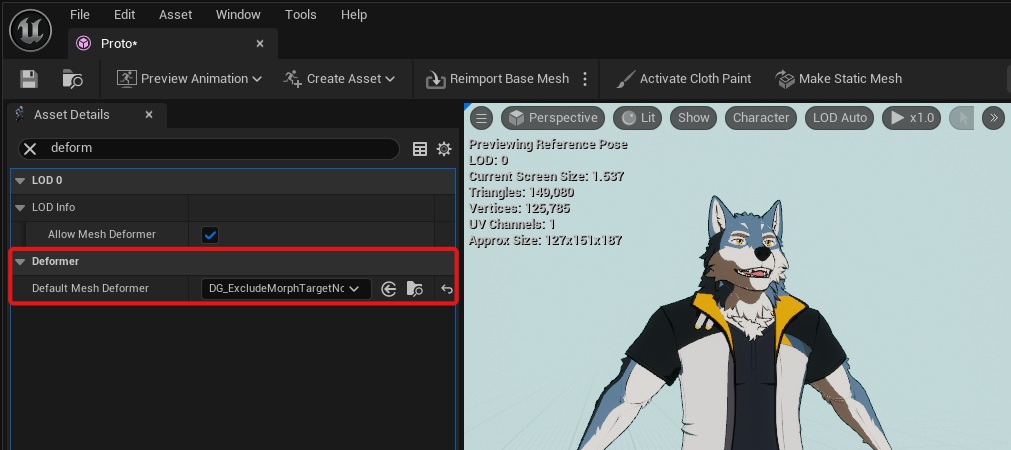
Task: Click the Save asset floppy disk icon
Action: tap(29, 79)
